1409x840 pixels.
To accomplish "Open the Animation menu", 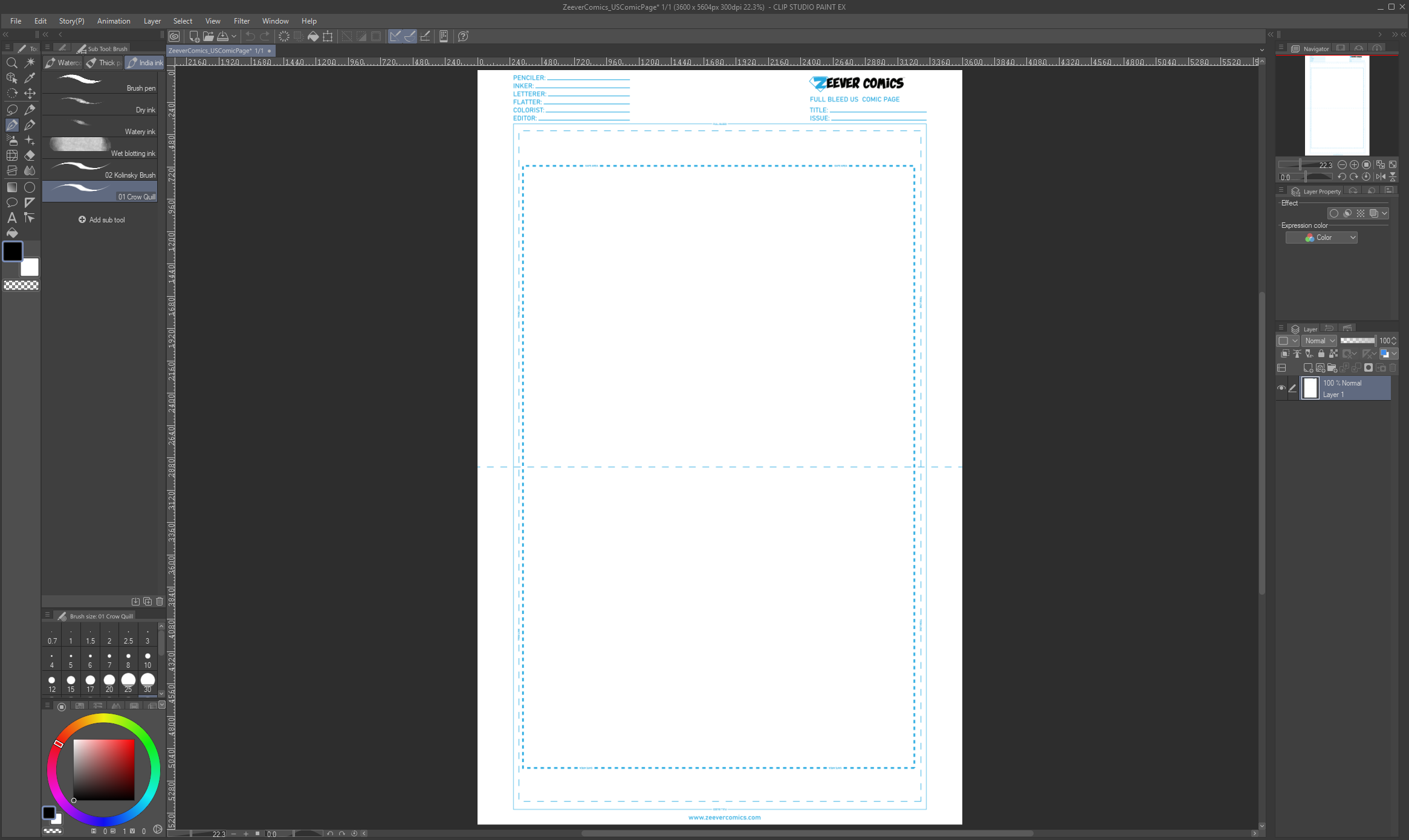I will point(114,21).
